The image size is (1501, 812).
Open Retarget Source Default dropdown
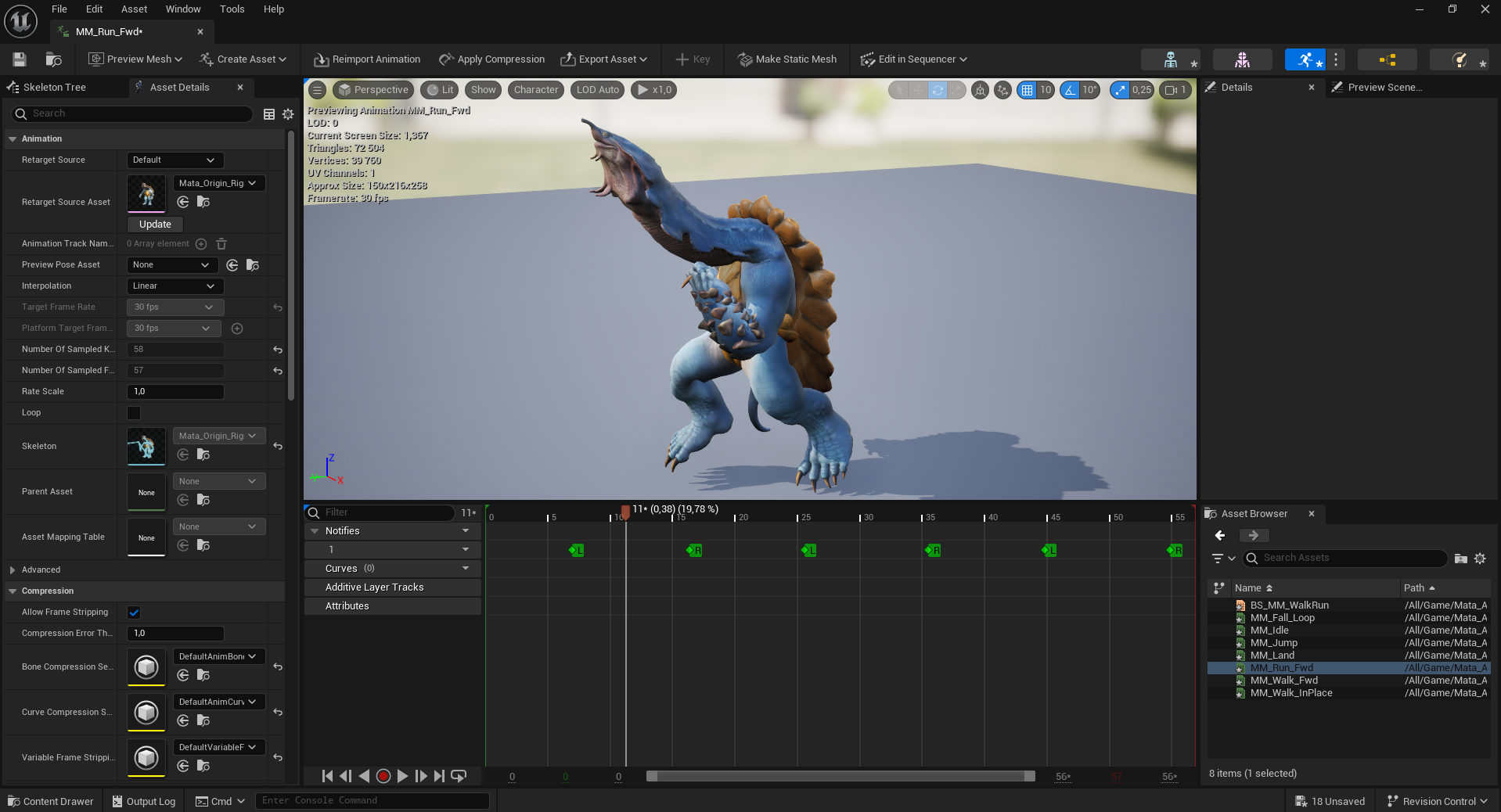[x=175, y=160]
